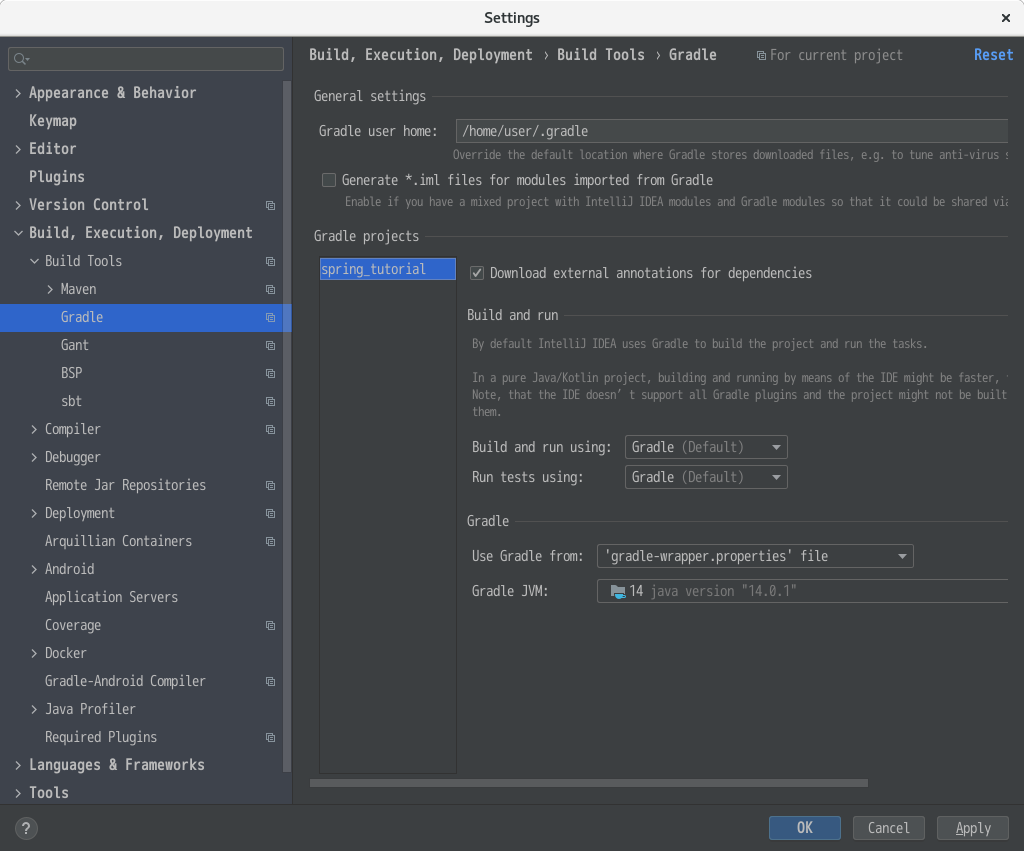
Task: Expand Appearance & Behavior section
Action: 18,93
